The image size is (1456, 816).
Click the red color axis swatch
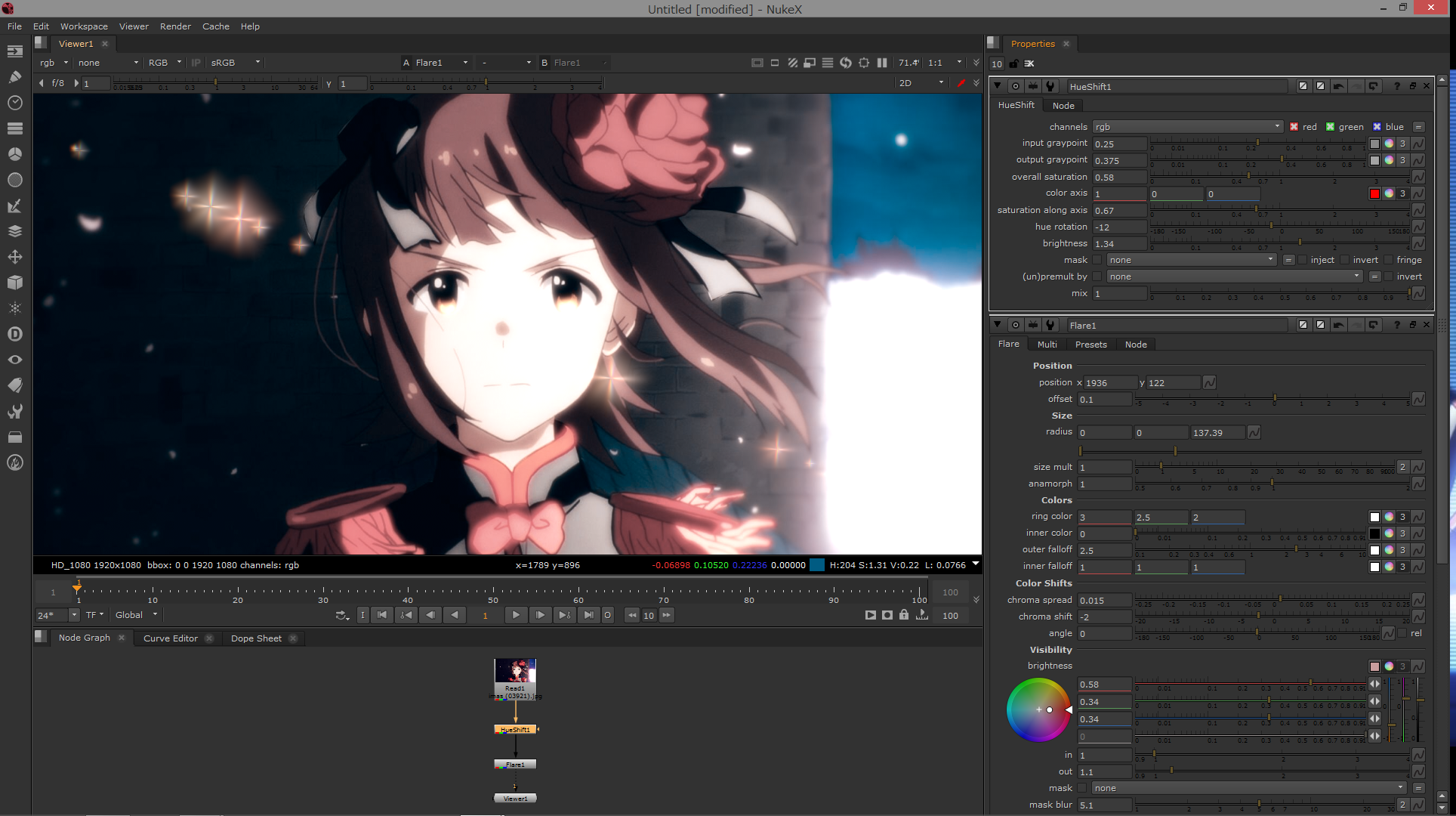point(1374,193)
